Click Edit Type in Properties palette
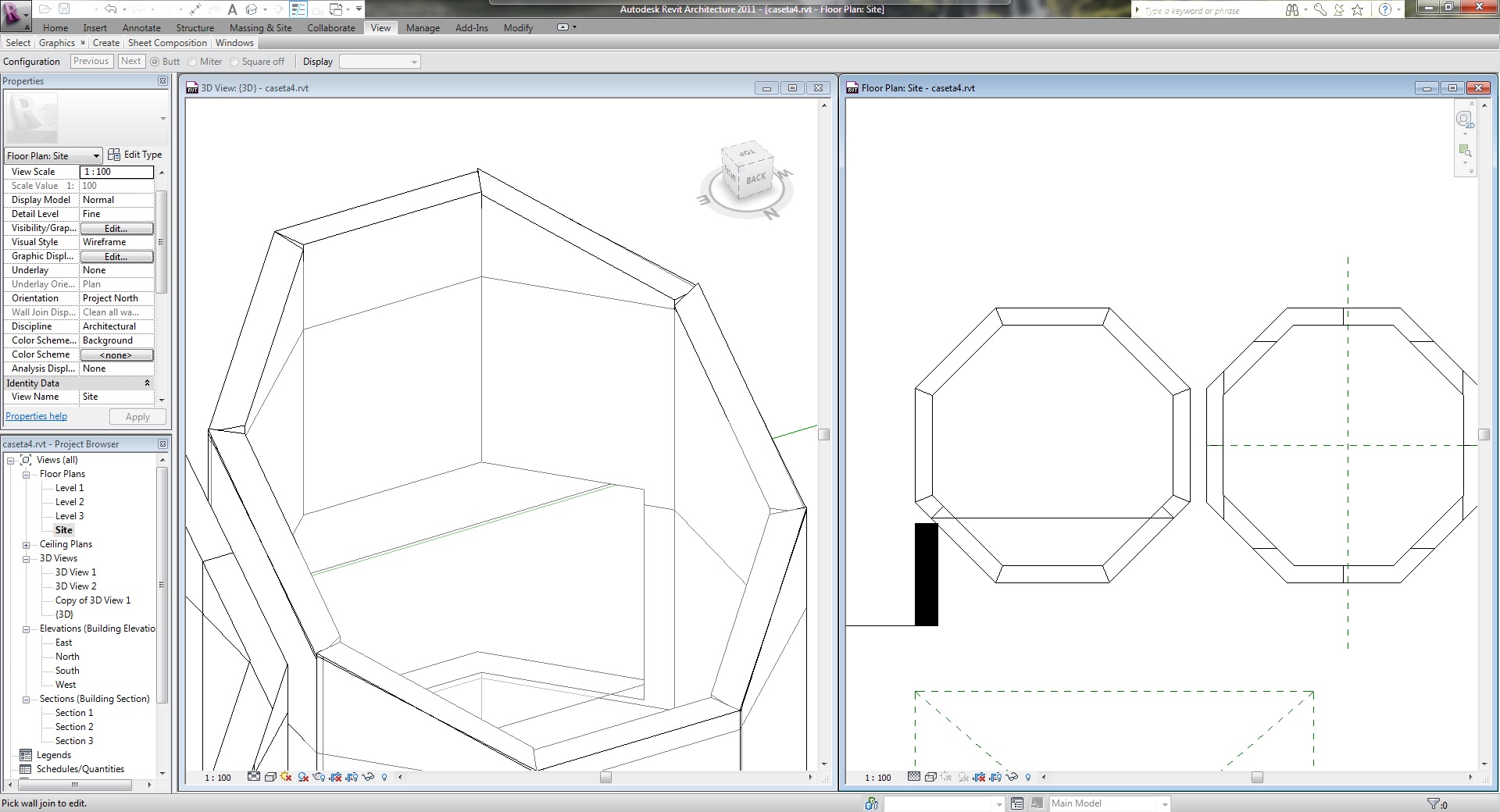Image resolution: width=1500 pixels, height=812 pixels. tap(135, 155)
